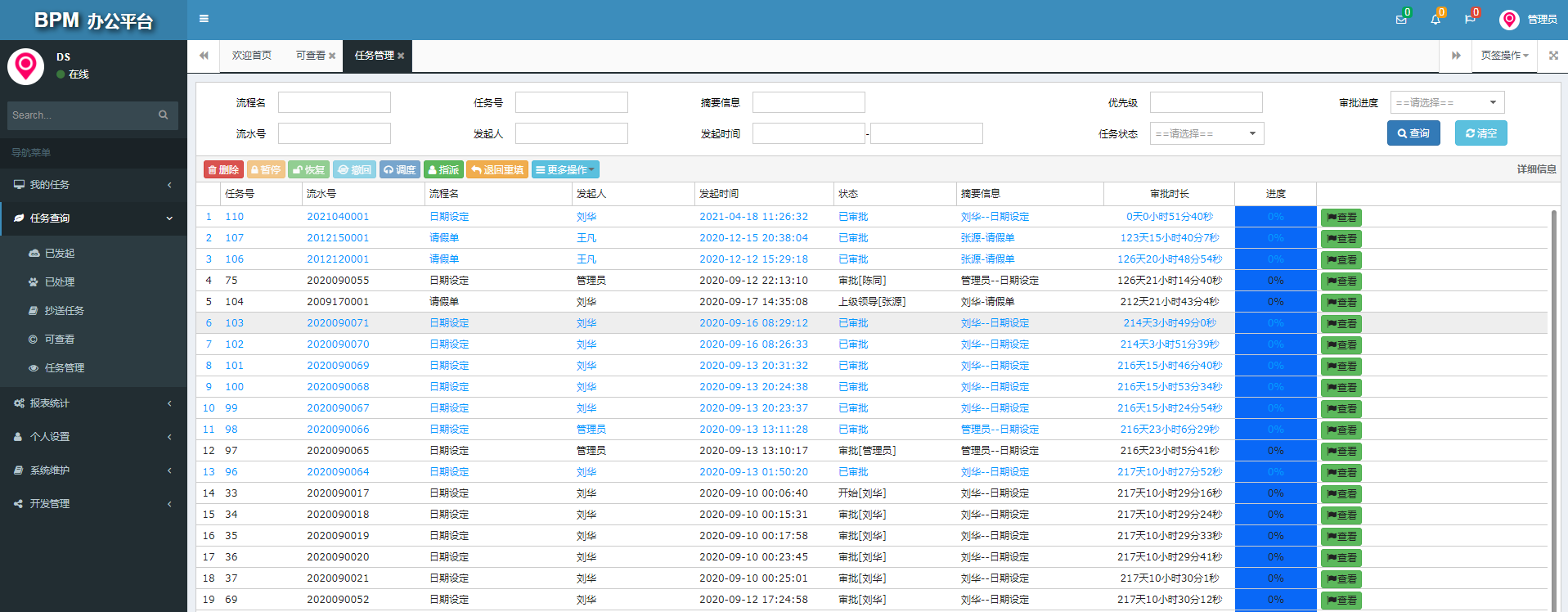Click the red 删除 button
This screenshot has width=1568, height=612.
point(223,169)
